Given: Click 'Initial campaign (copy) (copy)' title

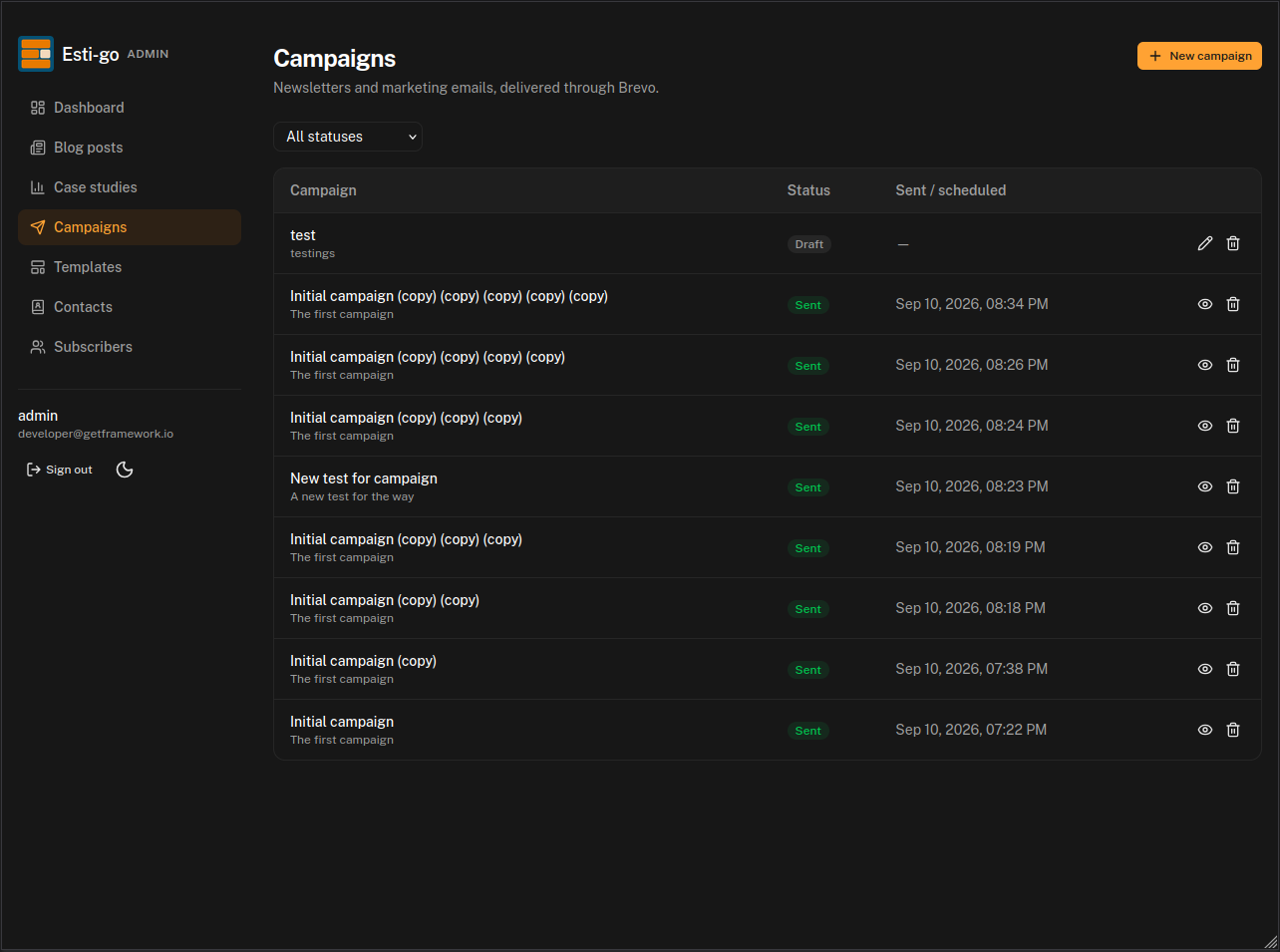Looking at the screenshot, I should 385,600.
